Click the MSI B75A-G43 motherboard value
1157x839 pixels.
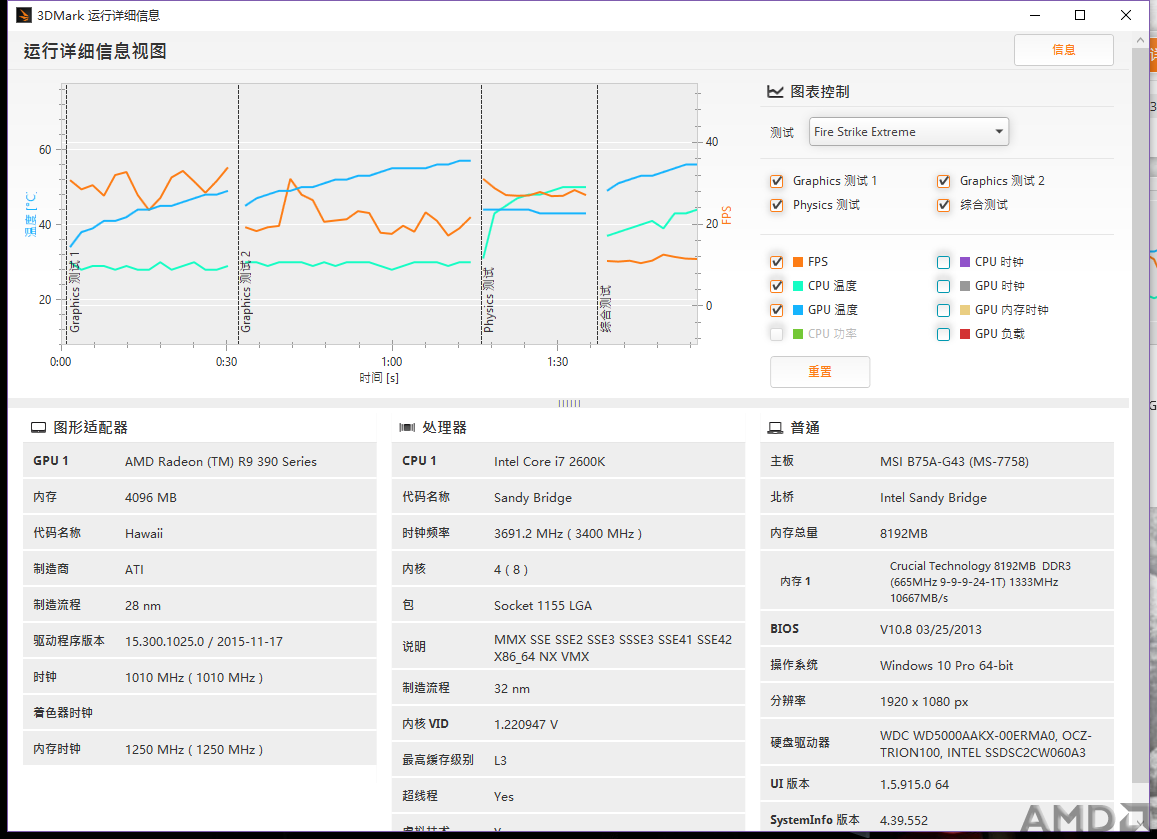coord(954,461)
